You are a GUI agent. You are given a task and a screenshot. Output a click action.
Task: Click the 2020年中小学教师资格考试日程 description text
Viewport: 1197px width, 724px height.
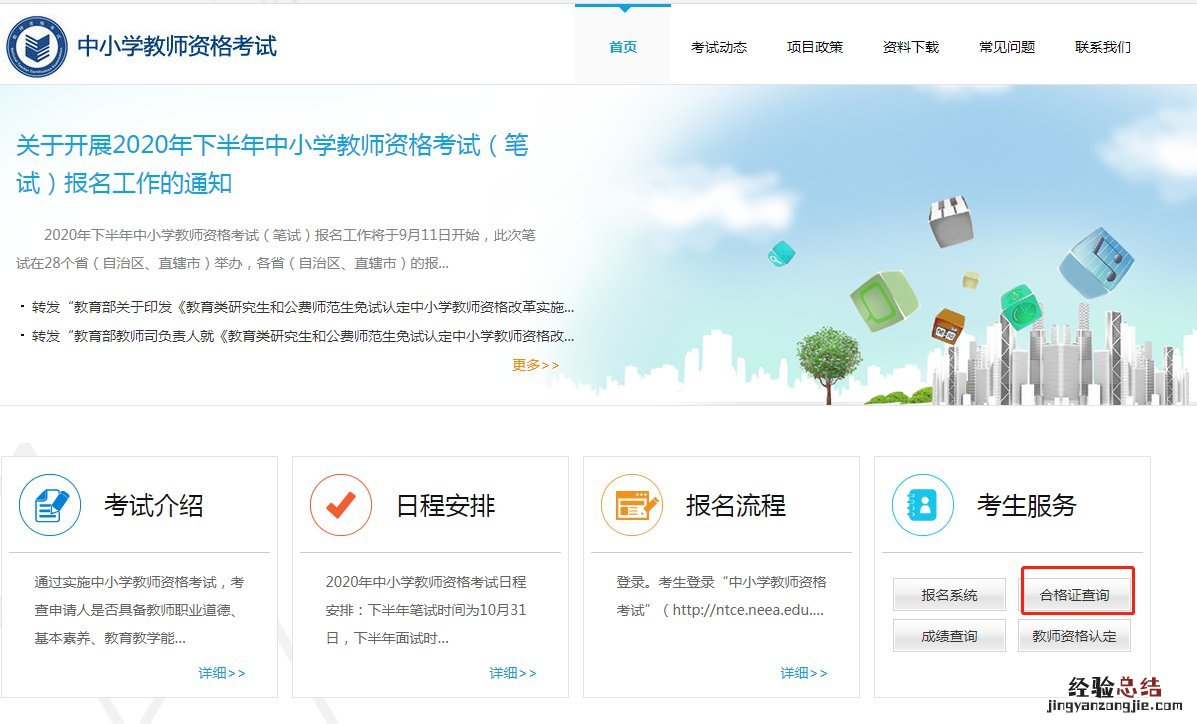point(426,610)
